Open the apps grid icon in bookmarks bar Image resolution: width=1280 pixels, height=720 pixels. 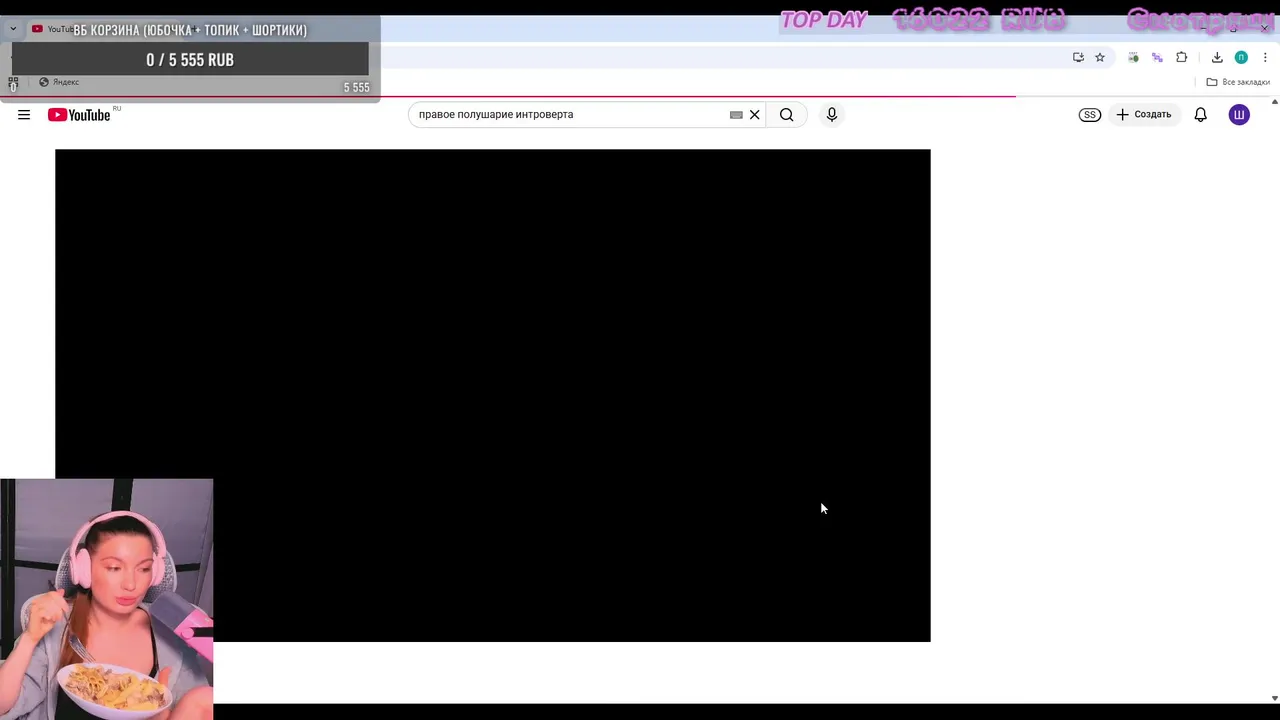point(13,83)
